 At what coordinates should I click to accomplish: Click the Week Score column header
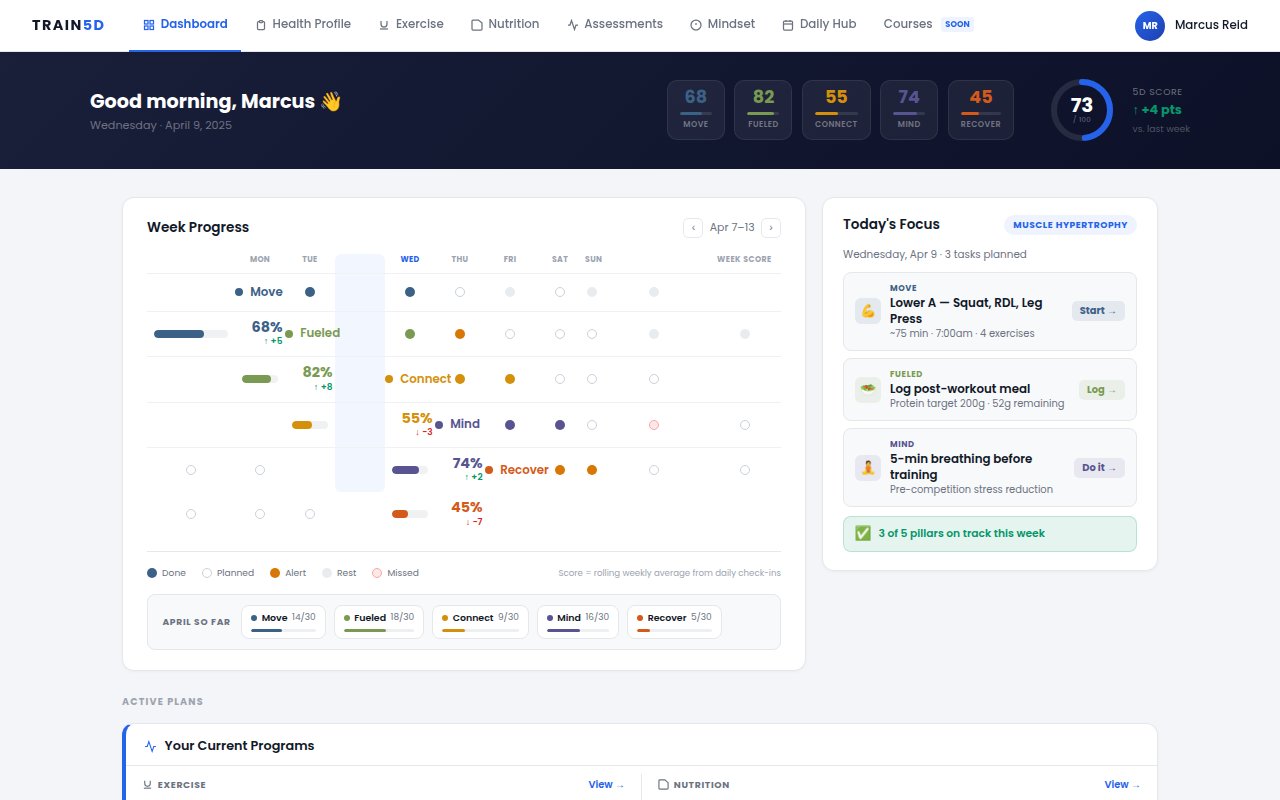pyautogui.click(x=744, y=259)
